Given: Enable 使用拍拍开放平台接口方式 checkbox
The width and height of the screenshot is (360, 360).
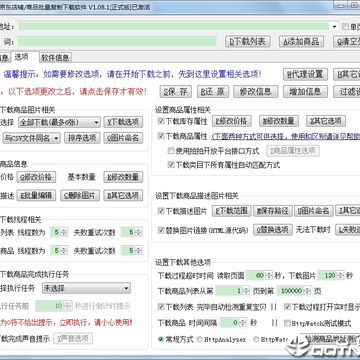Looking at the screenshot, I should [171, 151].
